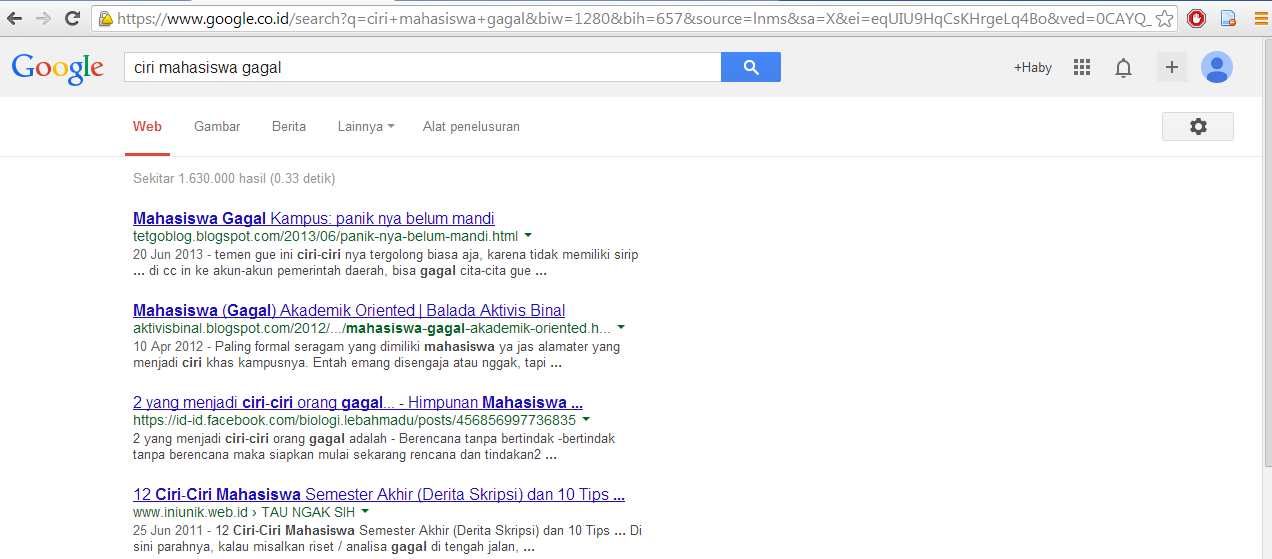Bookmark this page with the star icon

point(1164,18)
